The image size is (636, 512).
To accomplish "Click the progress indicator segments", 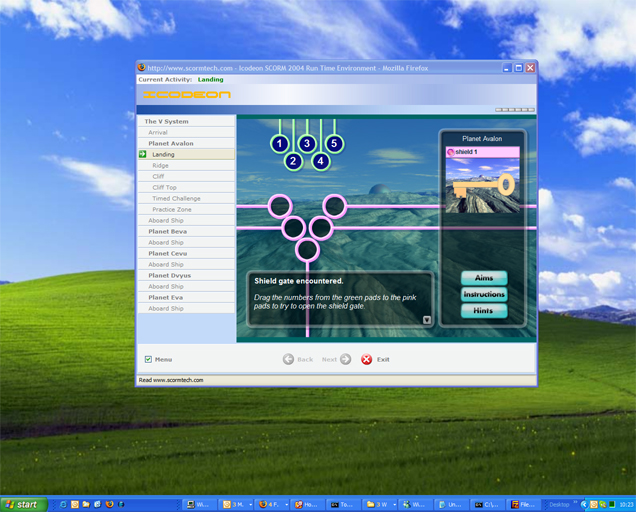I will pyautogui.click(x=515, y=110).
